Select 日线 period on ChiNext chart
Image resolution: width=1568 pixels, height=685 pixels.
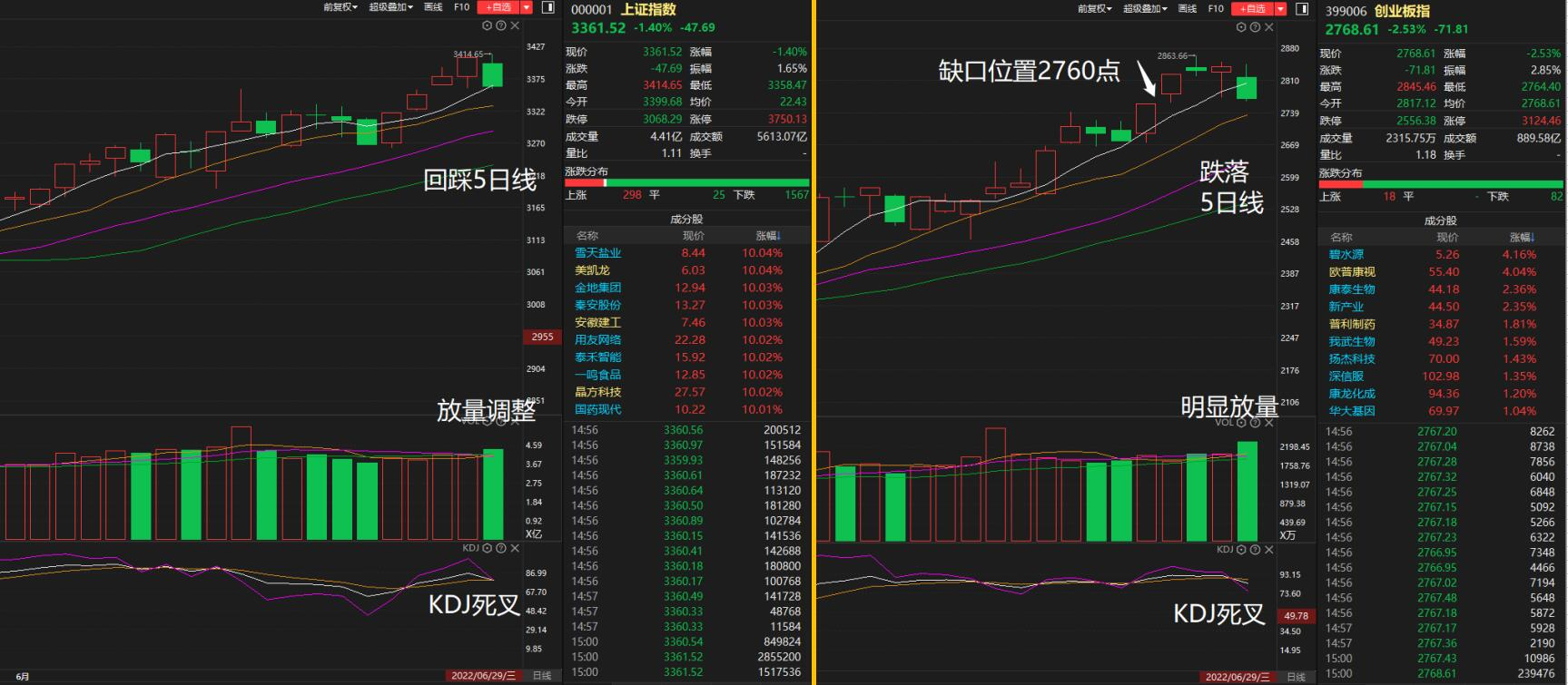point(1297,677)
